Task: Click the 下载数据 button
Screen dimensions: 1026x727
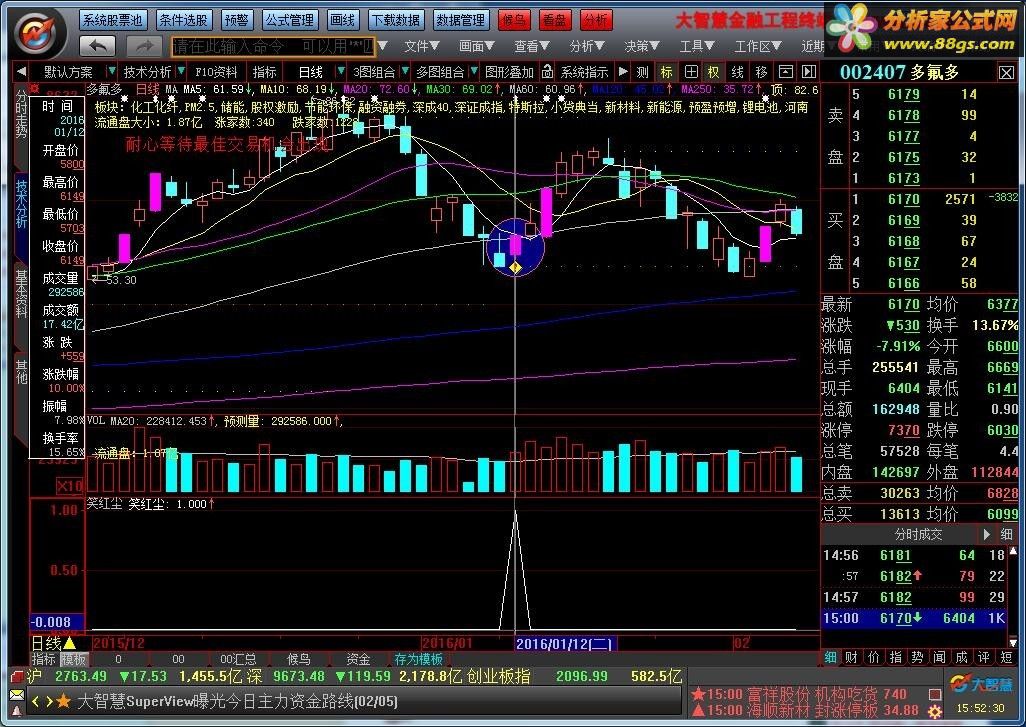Action: click(x=395, y=20)
